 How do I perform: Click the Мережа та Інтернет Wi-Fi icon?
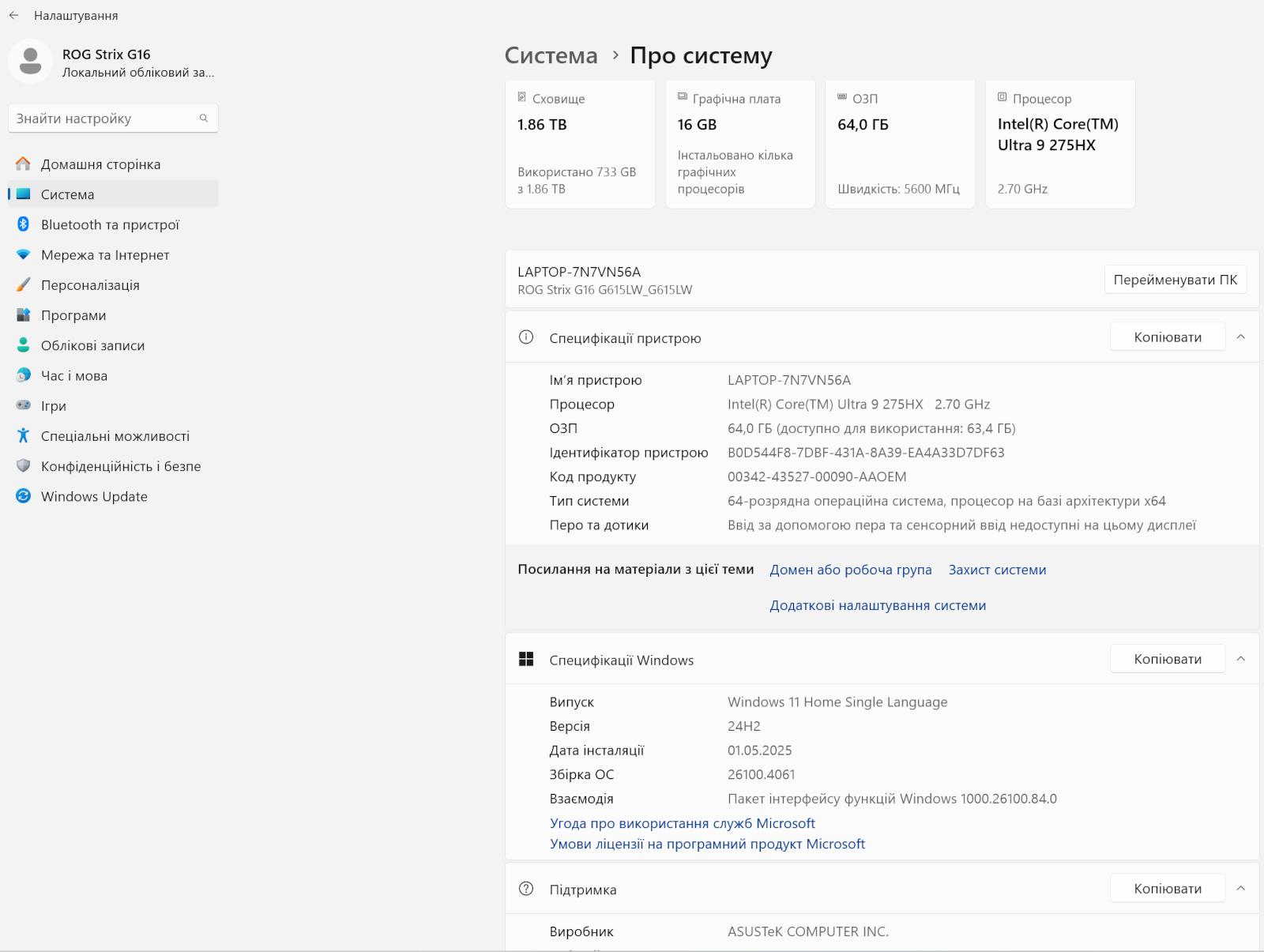[23, 254]
